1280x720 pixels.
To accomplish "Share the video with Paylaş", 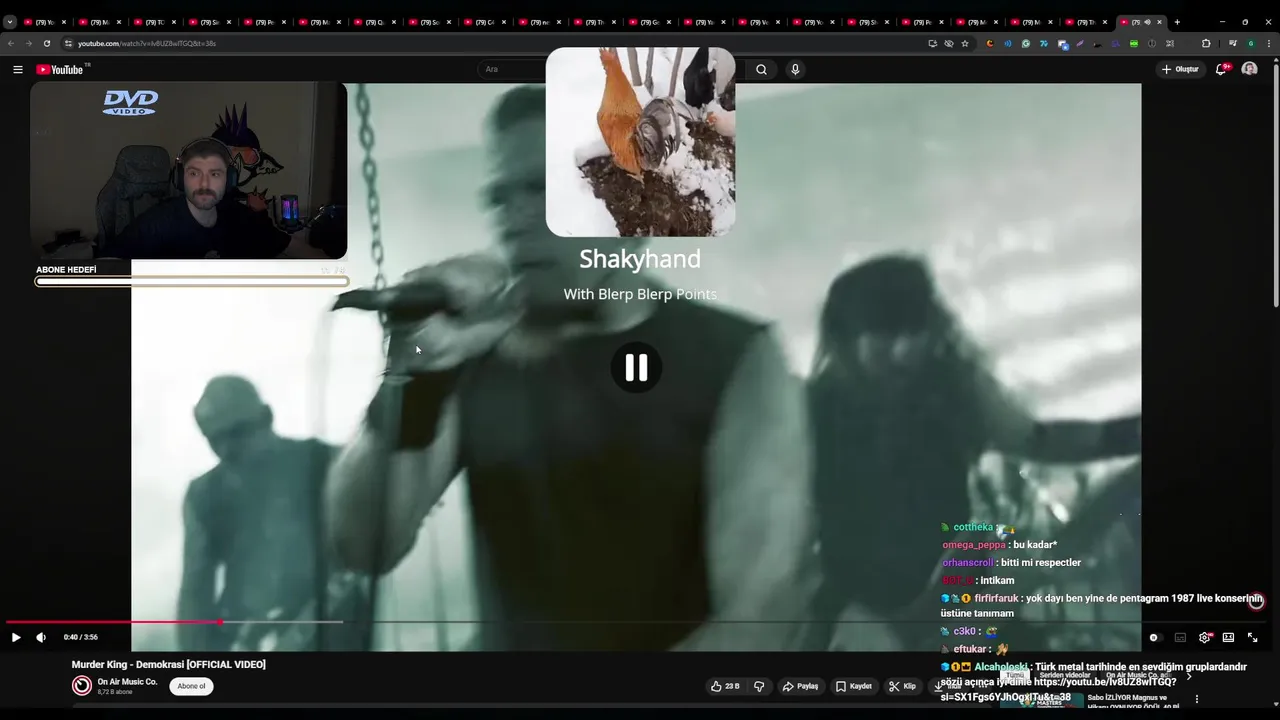I will coord(800,686).
